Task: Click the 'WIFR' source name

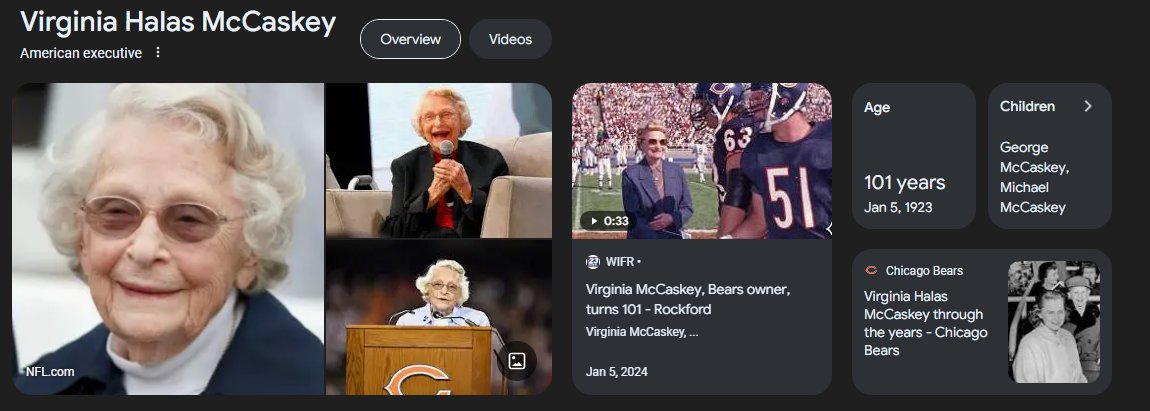Action: [x=620, y=262]
